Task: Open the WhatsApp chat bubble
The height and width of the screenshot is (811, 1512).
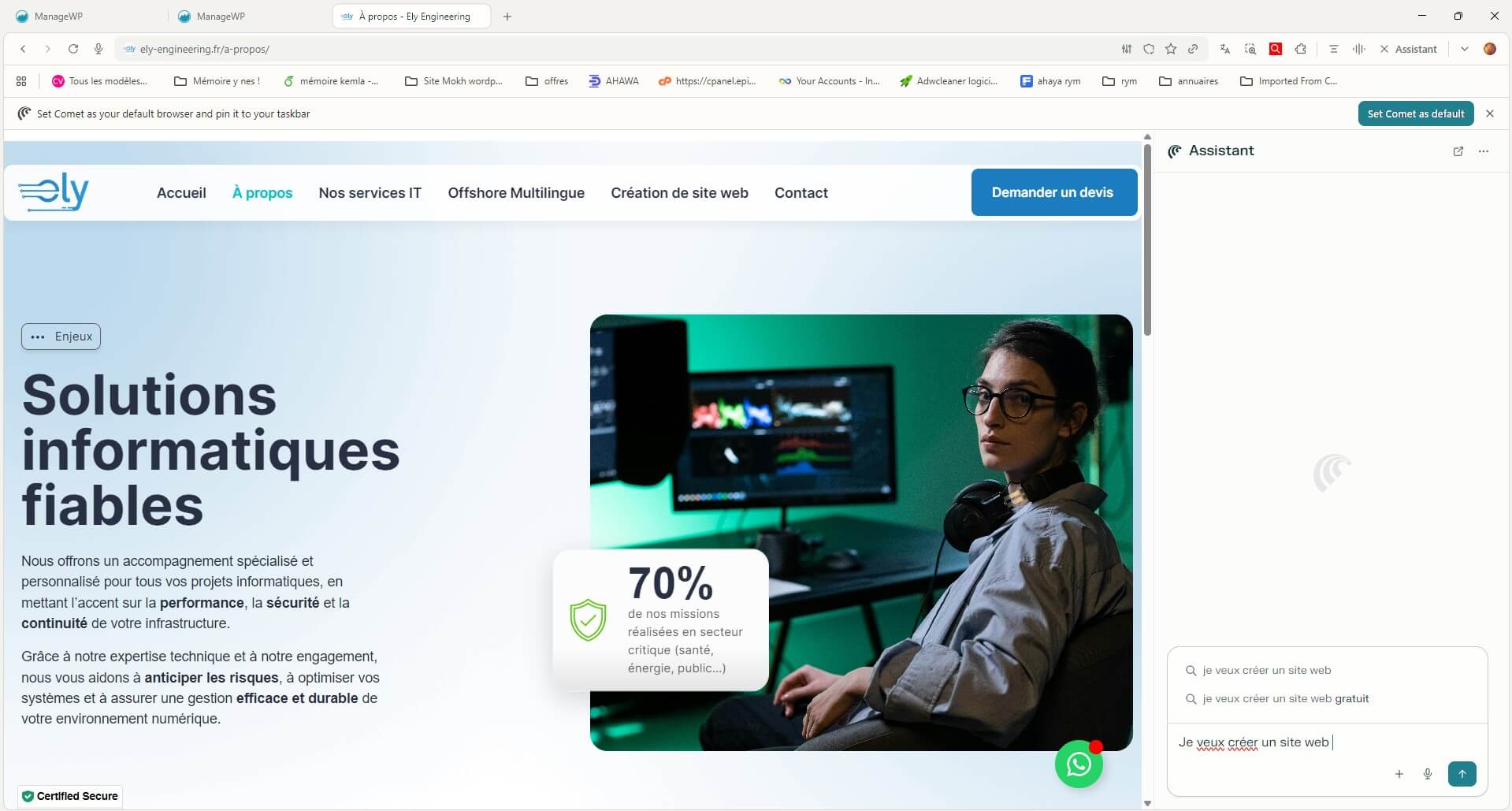Action: (1078, 764)
